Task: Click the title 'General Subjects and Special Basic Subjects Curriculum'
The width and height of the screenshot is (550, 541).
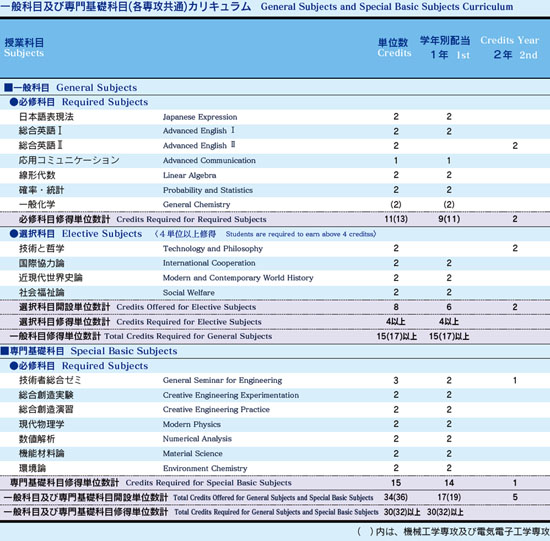Action: tap(387, 7)
